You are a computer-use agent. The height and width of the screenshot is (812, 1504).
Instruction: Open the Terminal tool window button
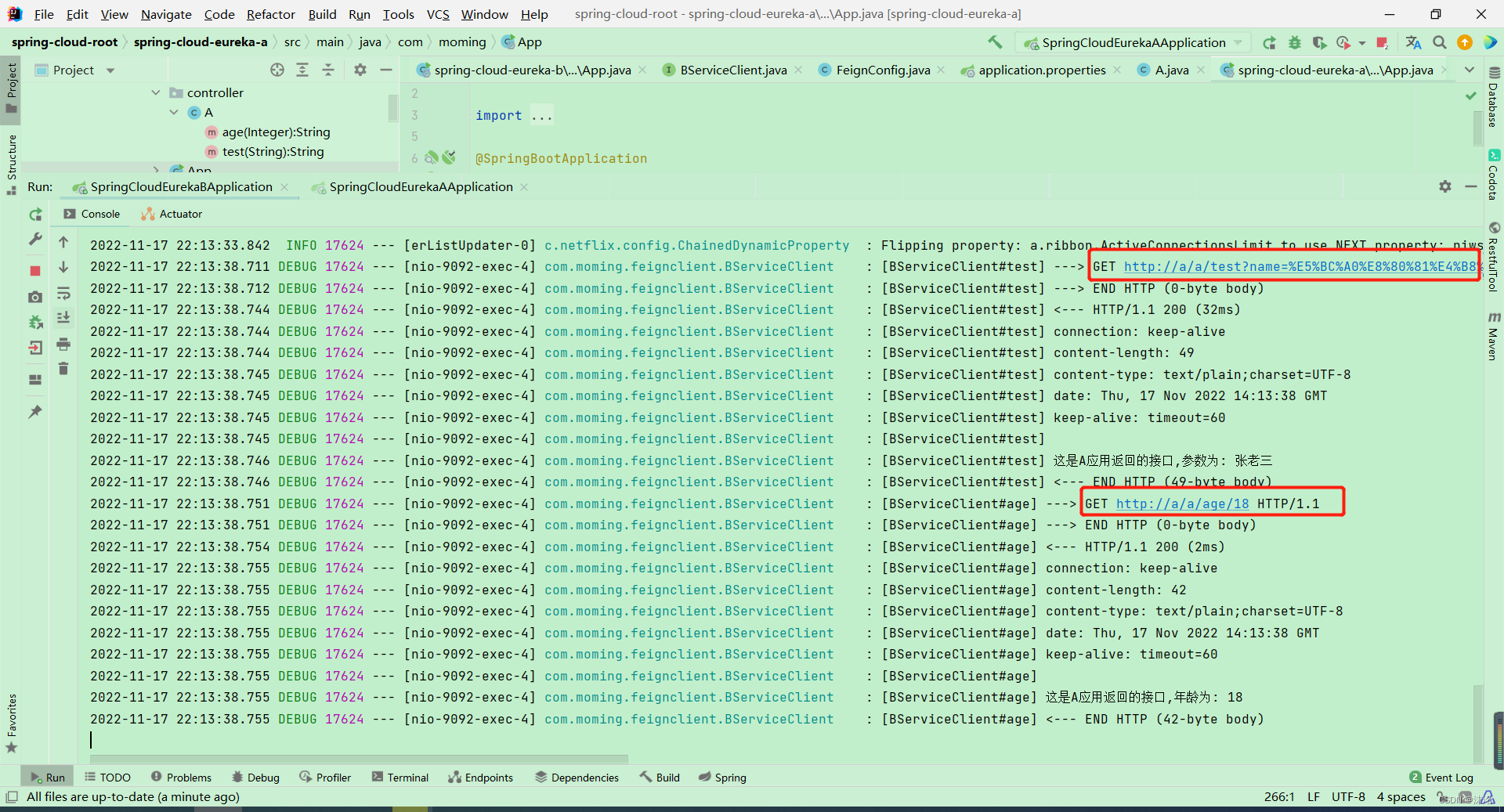tap(400, 778)
